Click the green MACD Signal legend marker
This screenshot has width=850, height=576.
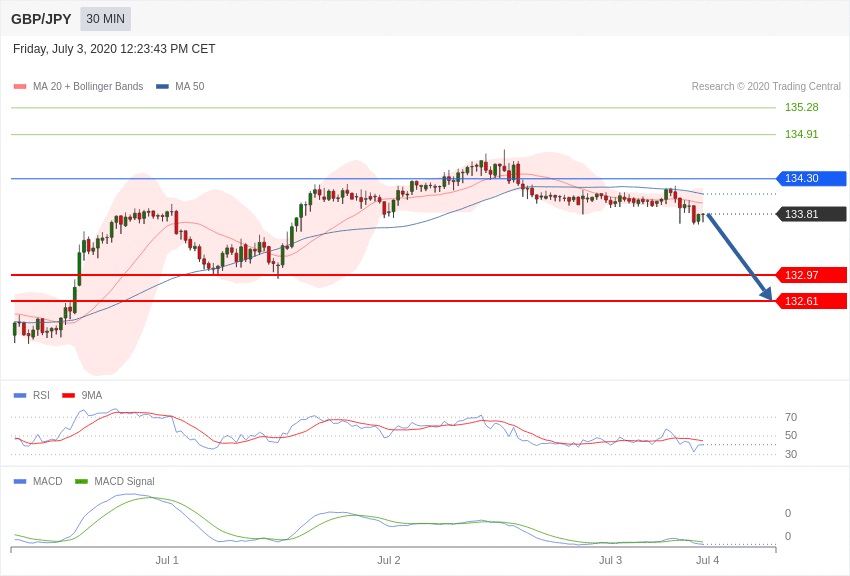81,482
